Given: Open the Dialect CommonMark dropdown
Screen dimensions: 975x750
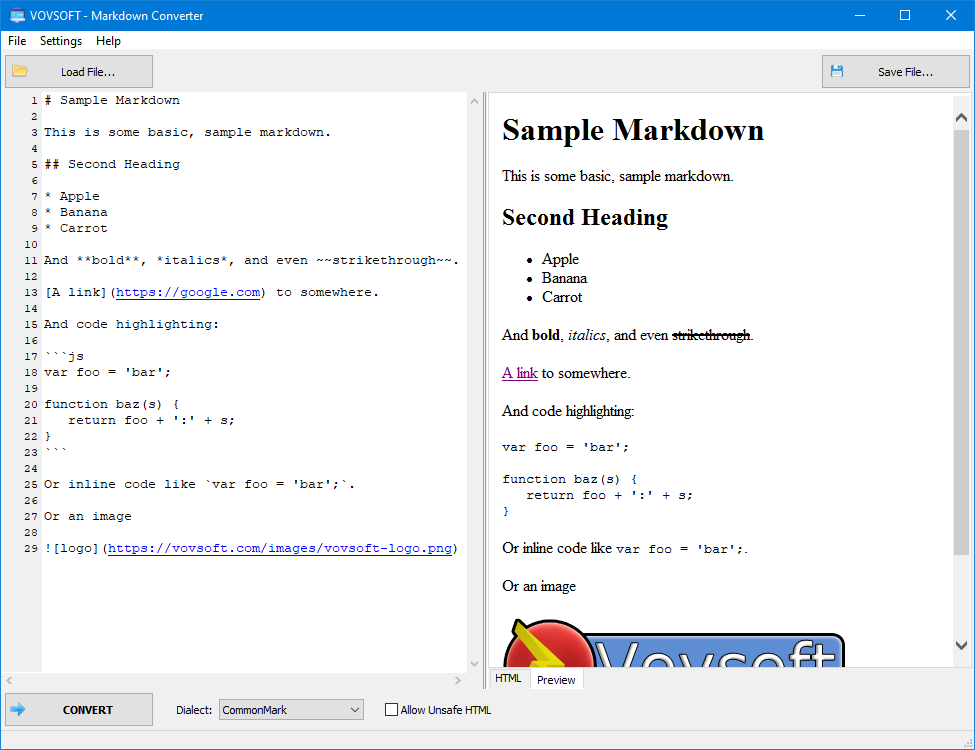Looking at the screenshot, I should (291, 710).
